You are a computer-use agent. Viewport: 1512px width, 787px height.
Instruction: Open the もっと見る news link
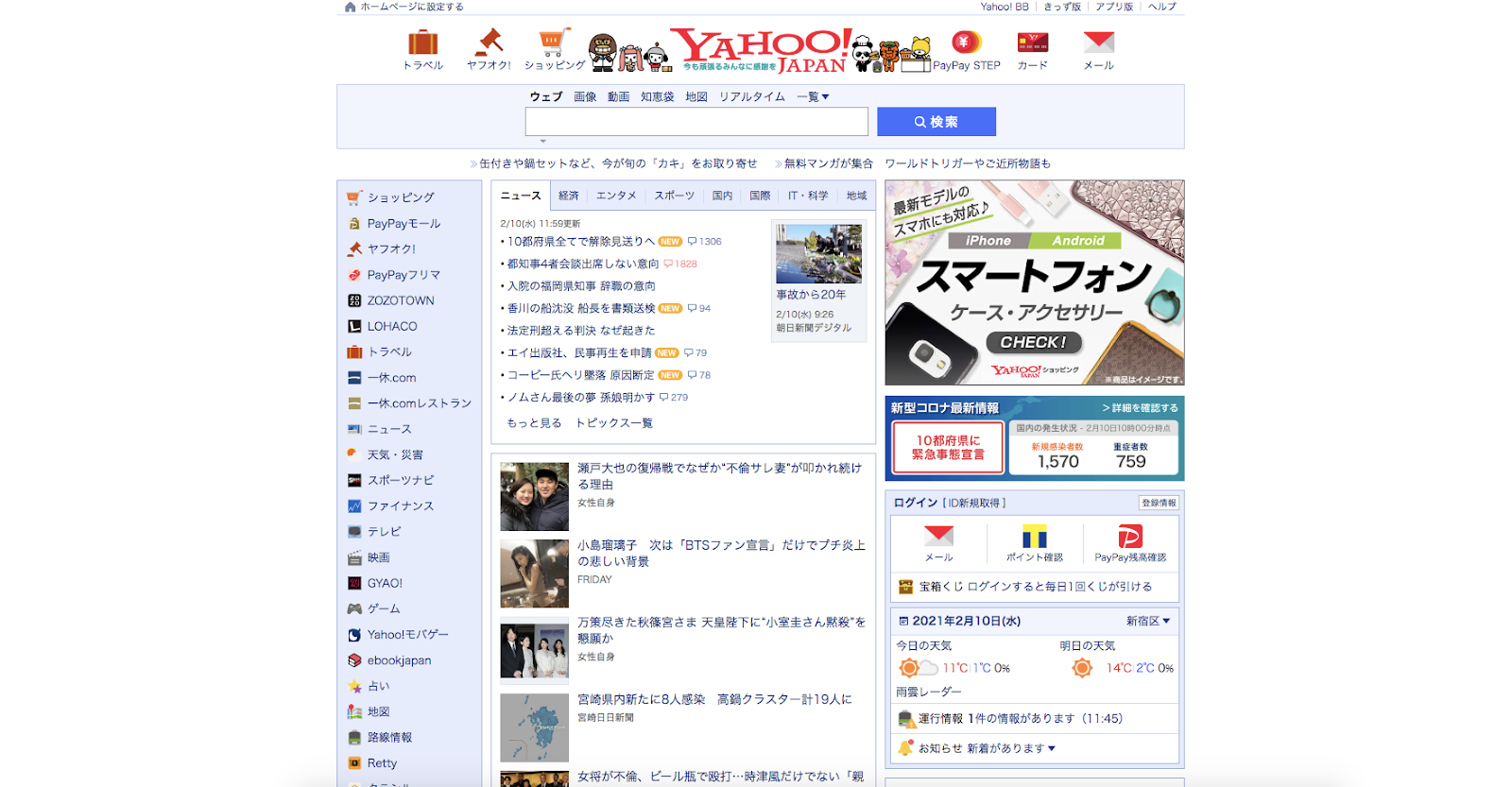[x=534, y=423]
